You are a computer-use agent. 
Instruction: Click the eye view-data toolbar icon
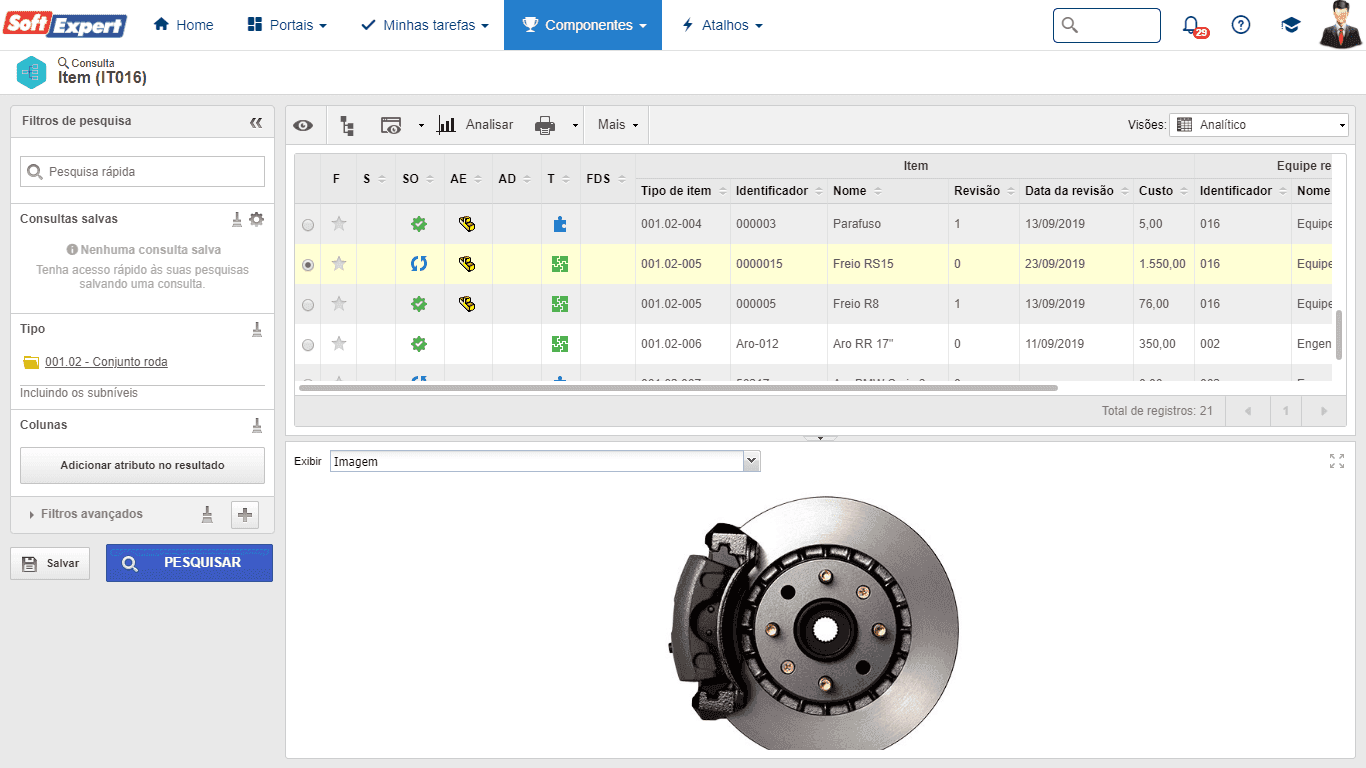click(303, 125)
